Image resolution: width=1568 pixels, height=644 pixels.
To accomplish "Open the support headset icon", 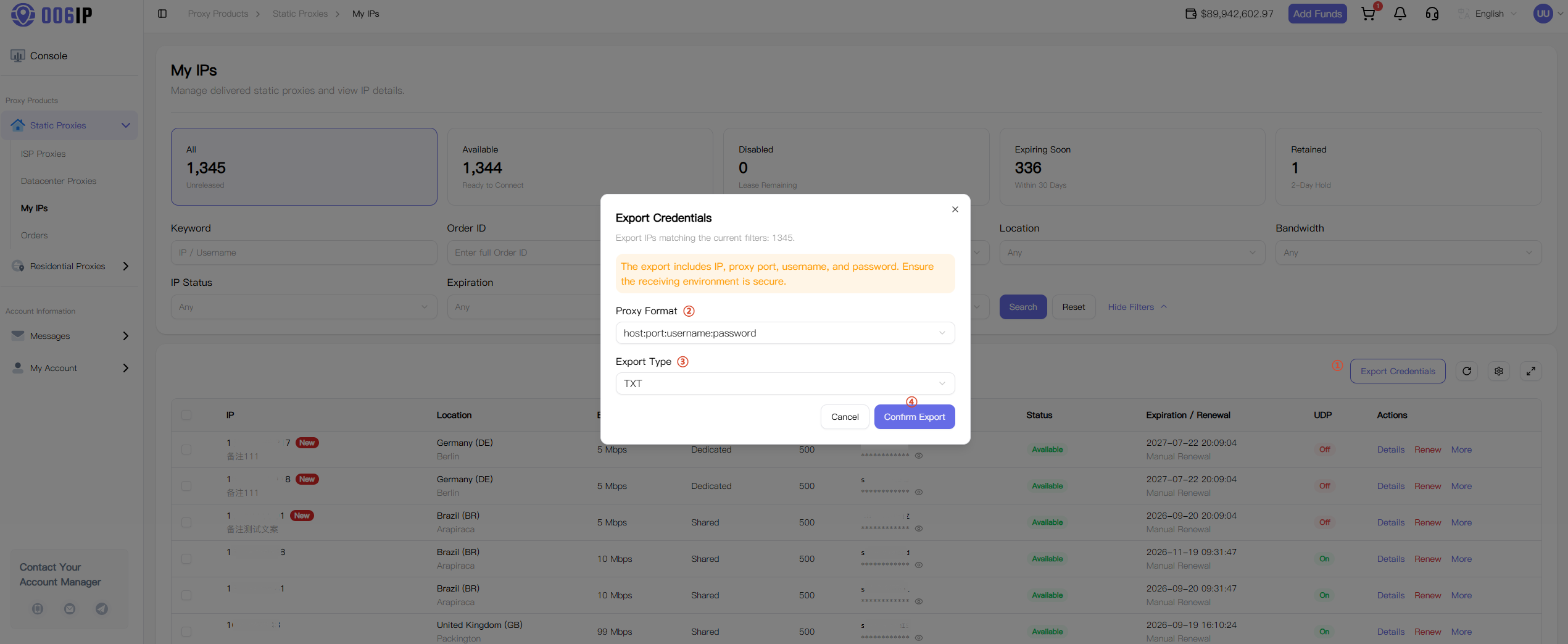I will [1432, 14].
